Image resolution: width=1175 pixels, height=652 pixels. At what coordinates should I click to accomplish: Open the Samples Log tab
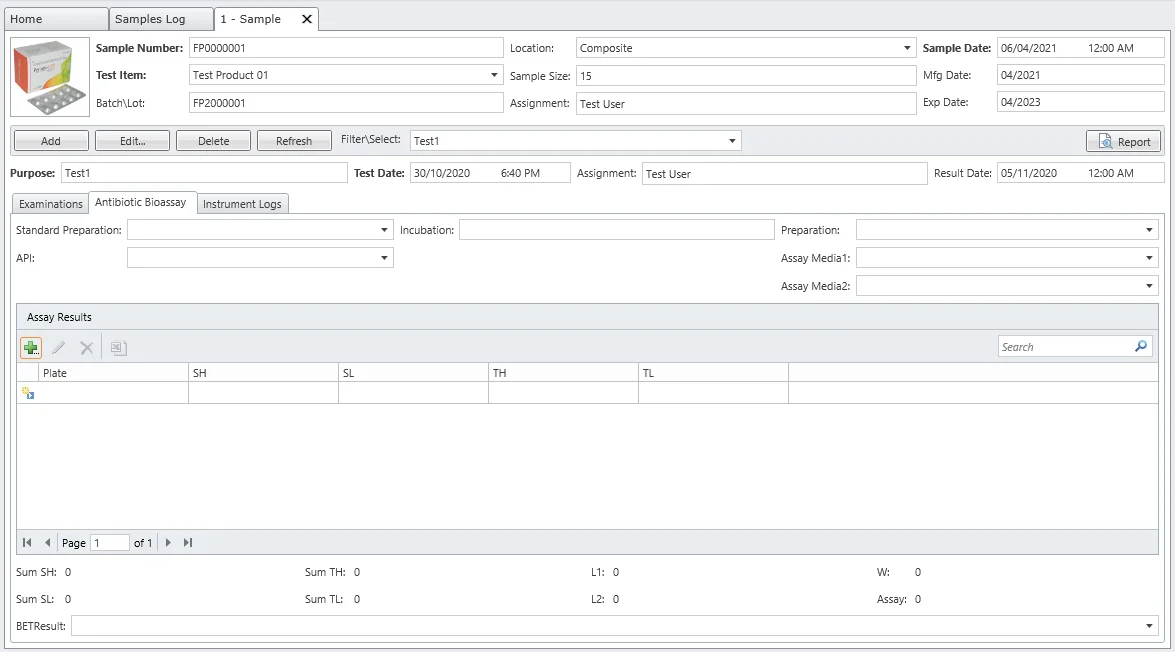[150, 19]
